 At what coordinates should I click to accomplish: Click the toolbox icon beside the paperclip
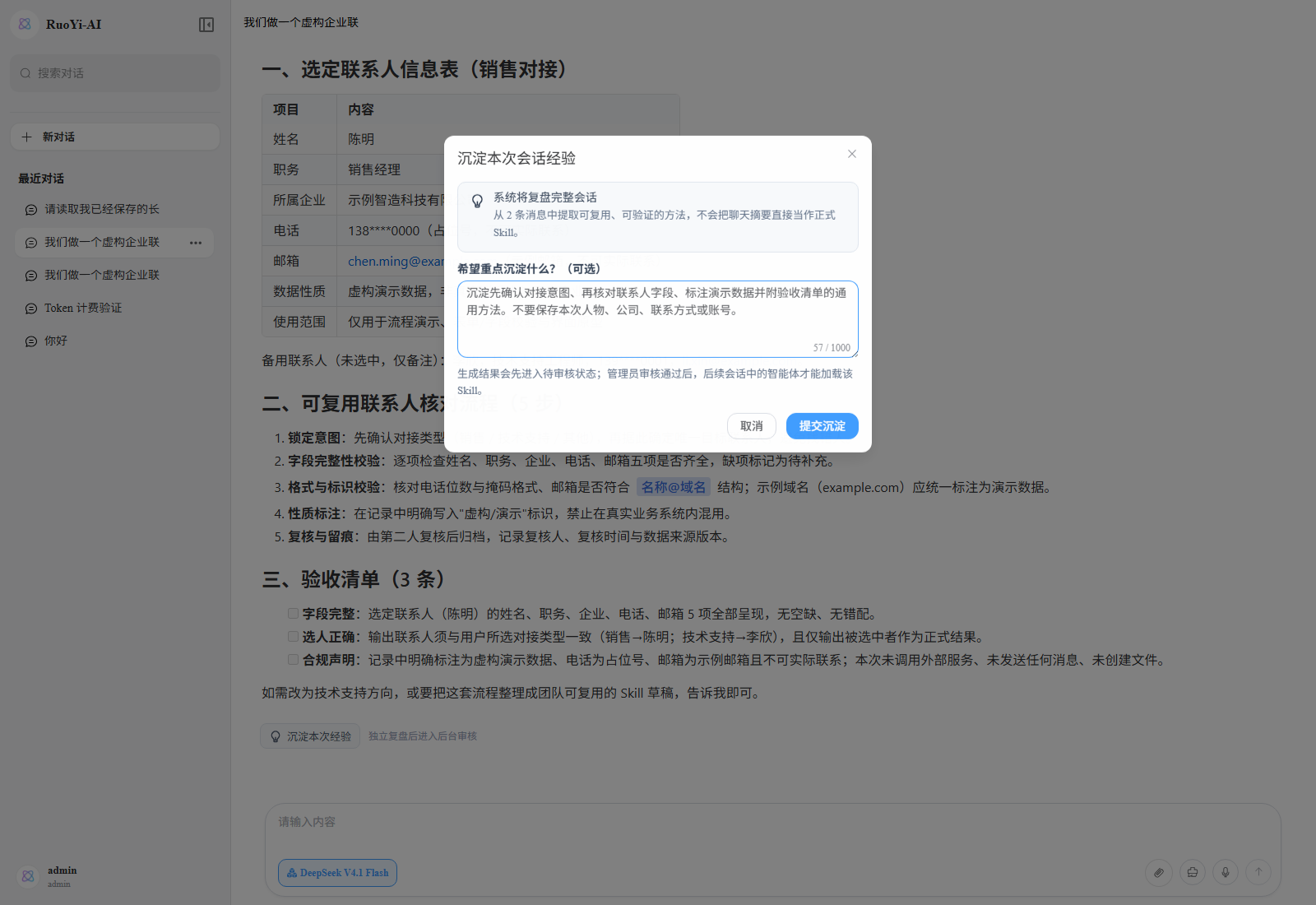coord(1192,872)
